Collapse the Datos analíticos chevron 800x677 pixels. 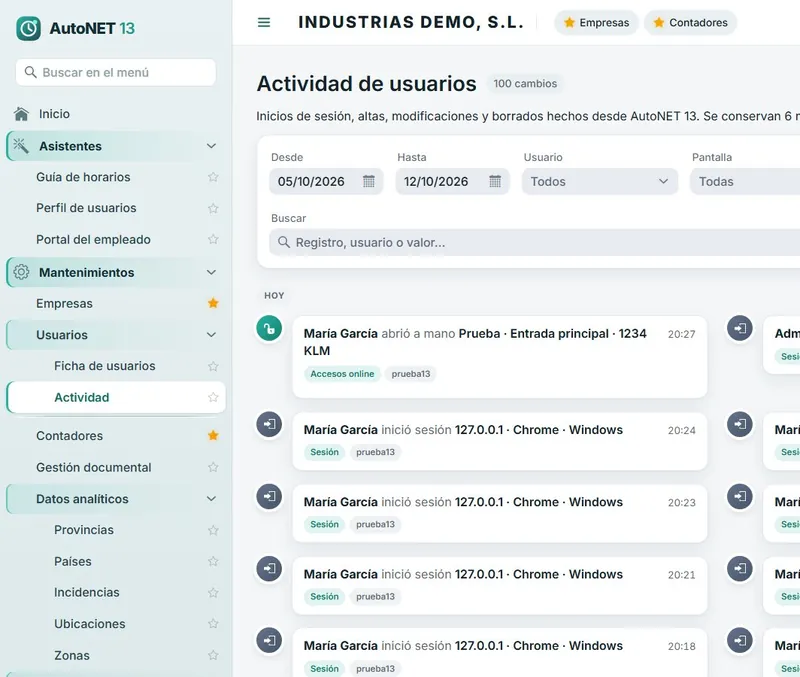211,498
